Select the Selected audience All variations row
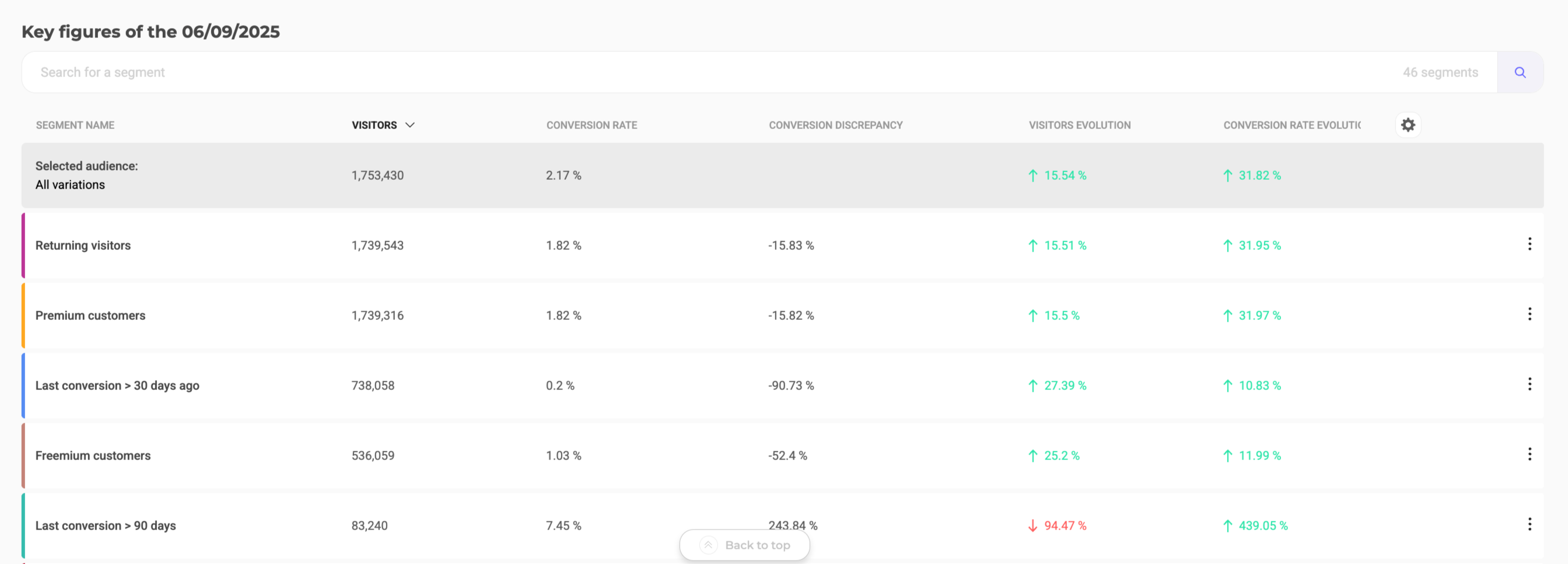The height and width of the screenshot is (564, 1568). coord(86,175)
